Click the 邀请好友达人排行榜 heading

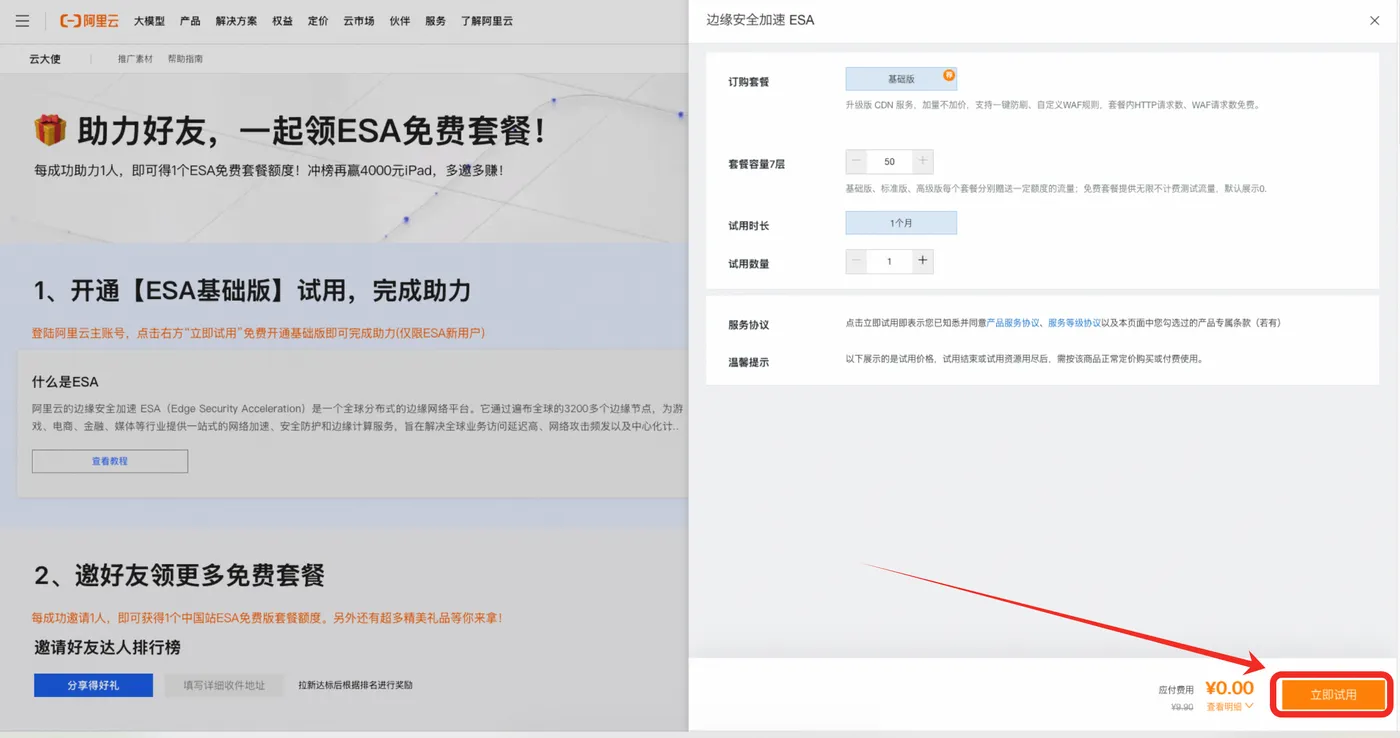tap(108, 648)
